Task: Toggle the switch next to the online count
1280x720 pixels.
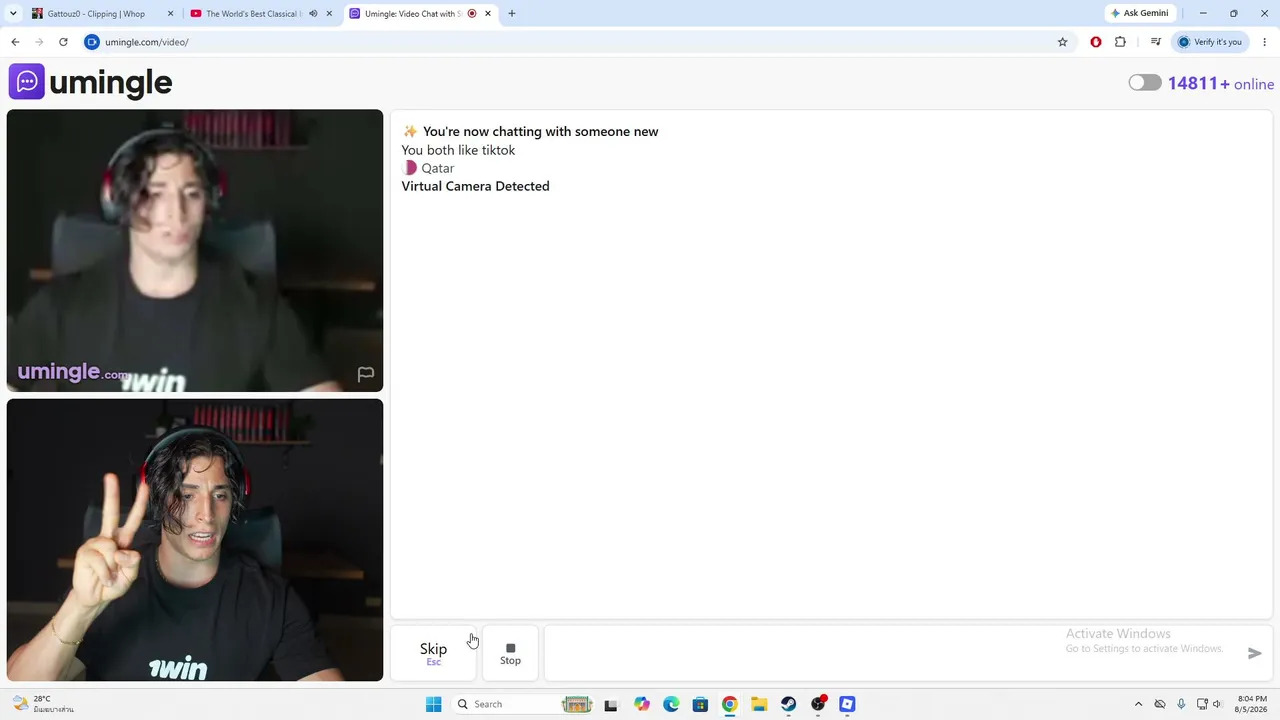Action: tap(1145, 83)
